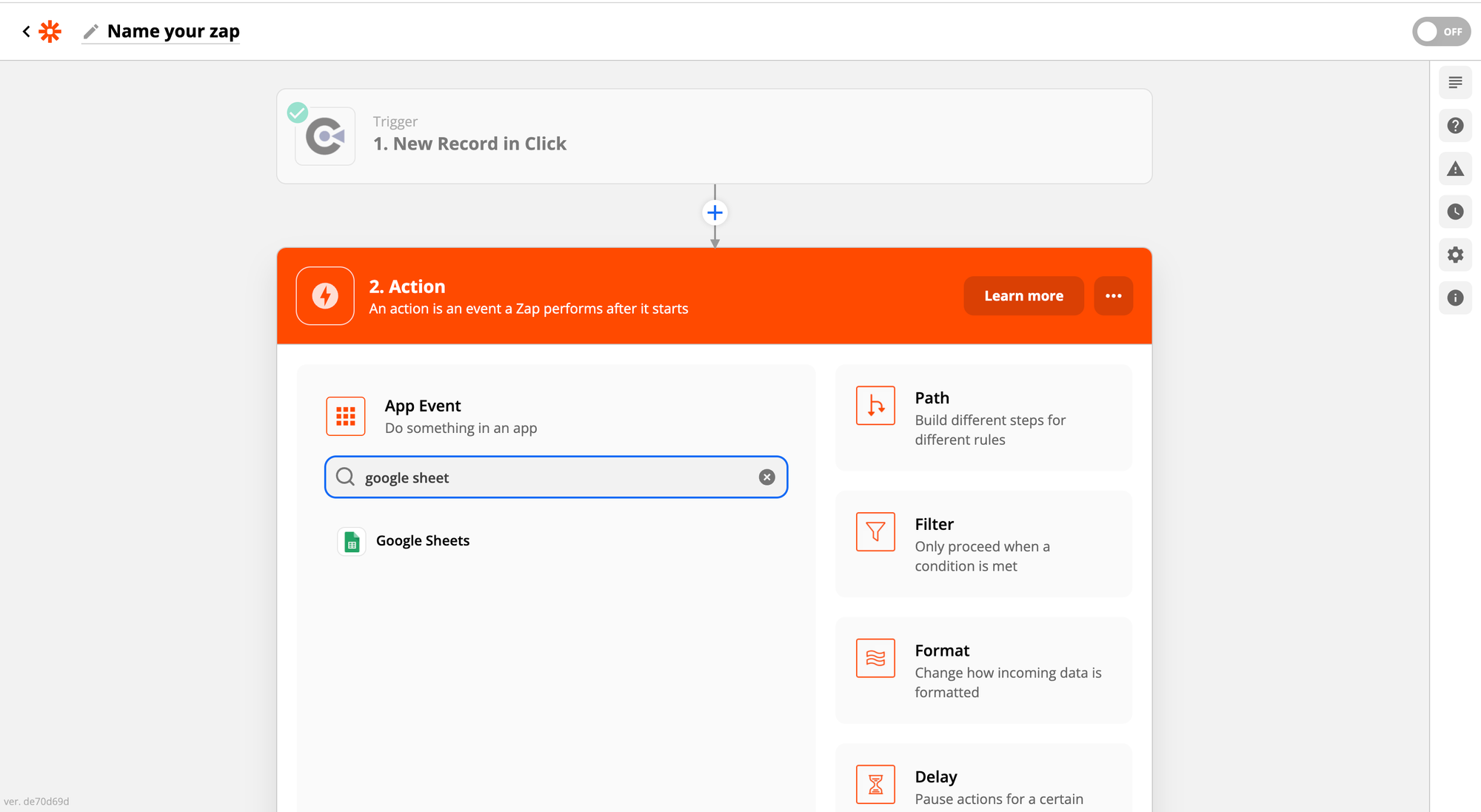This screenshot has width=1481, height=812.
Task: Go back using the left chevron arrow
Action: click(26, 31)
